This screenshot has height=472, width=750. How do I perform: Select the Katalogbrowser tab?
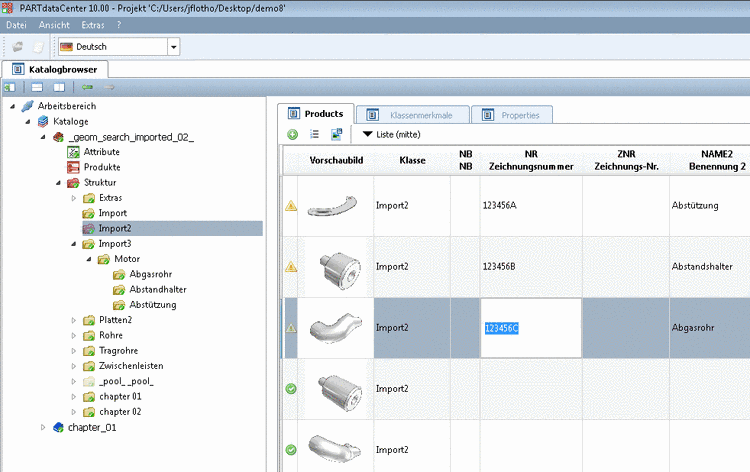55,69
